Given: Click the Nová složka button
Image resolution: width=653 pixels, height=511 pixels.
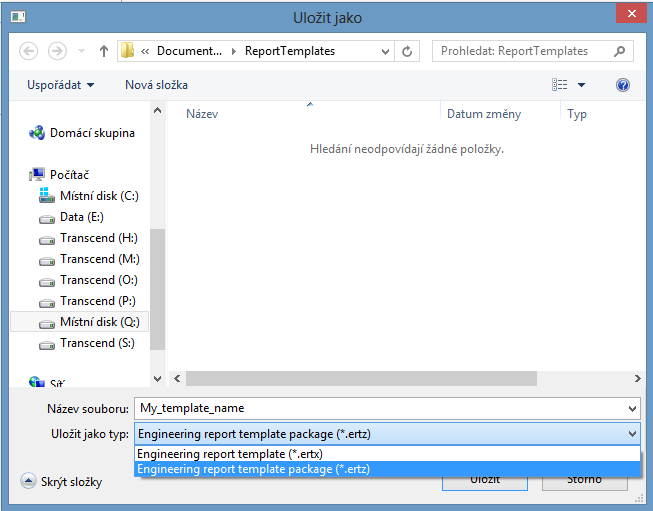Looking at the screenshot, I should pos(156,85).
